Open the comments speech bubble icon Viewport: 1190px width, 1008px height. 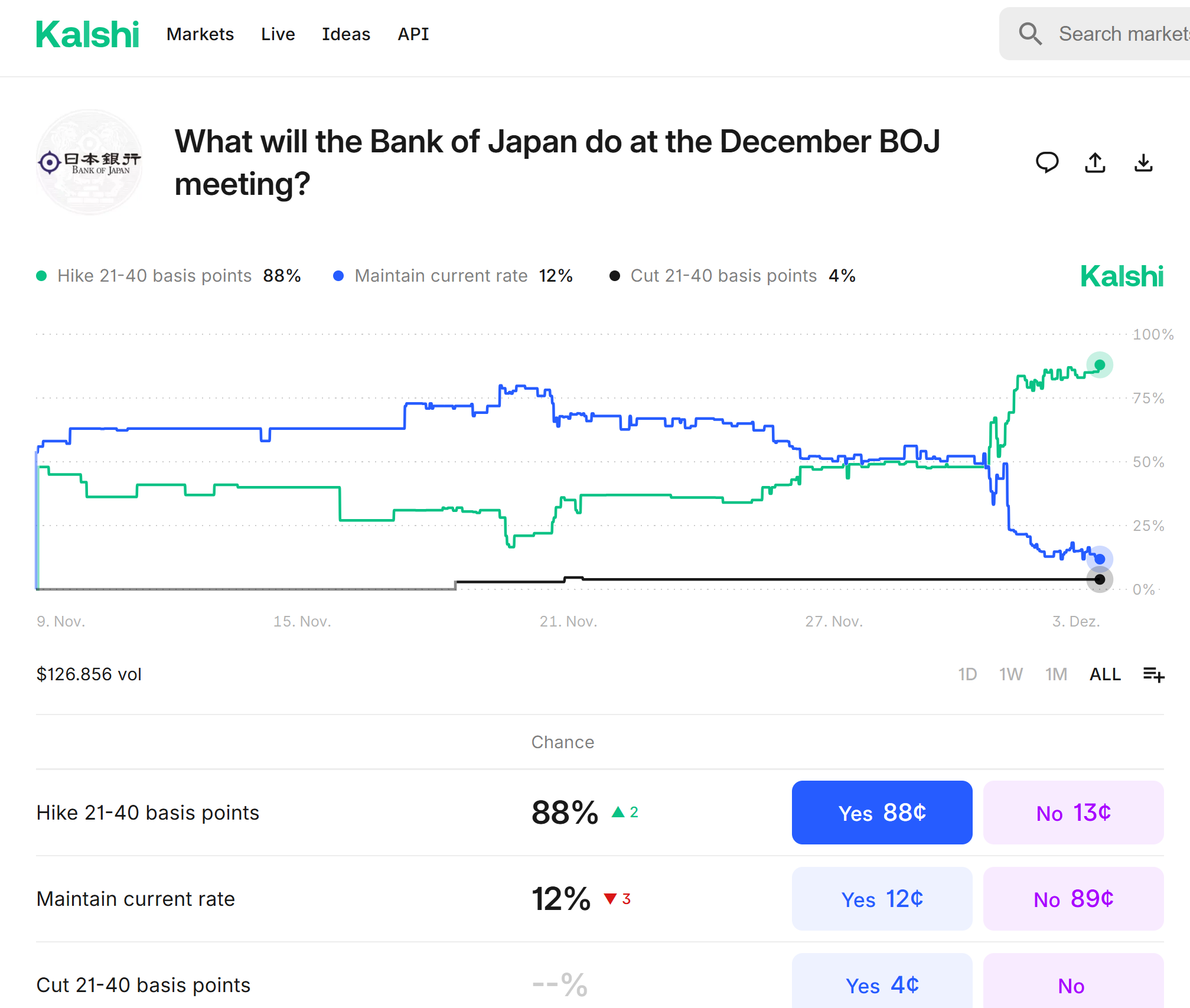point(1047,162)
